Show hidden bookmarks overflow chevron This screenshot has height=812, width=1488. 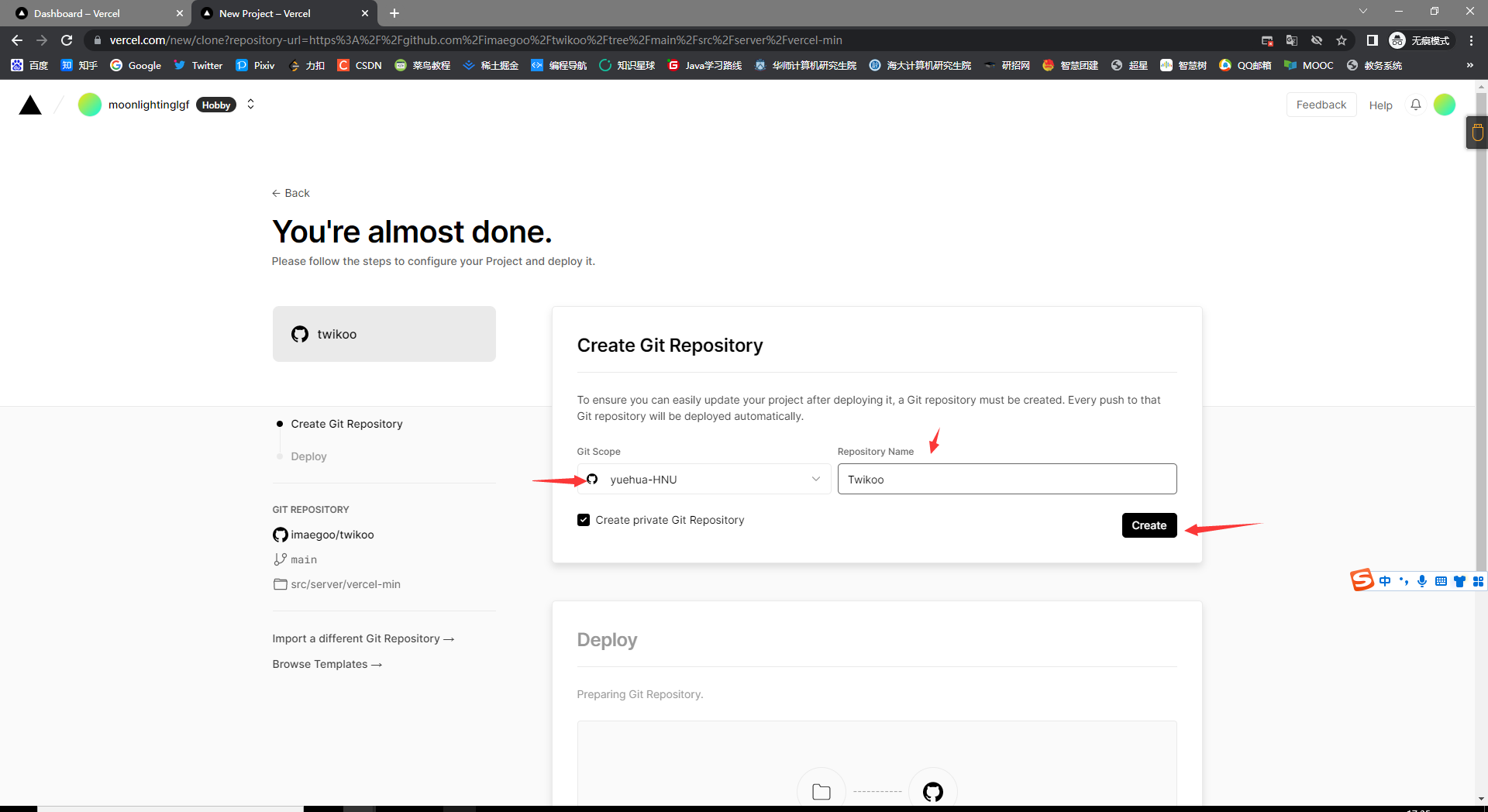pyautogui.click(x=1469, y=65)
